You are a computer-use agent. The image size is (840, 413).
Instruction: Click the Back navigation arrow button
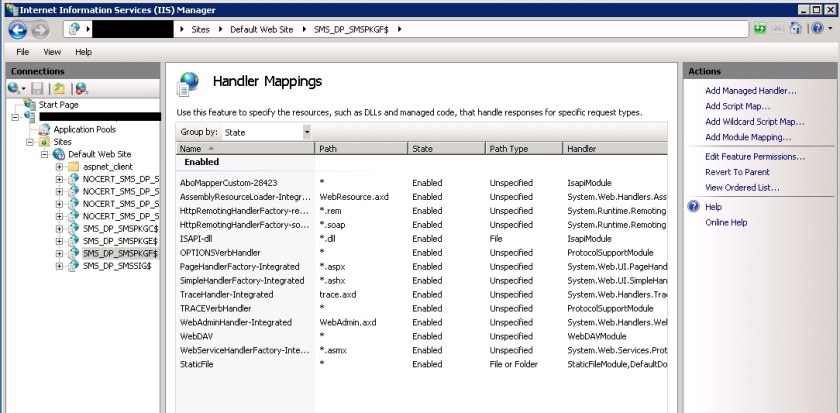point(16,29)
